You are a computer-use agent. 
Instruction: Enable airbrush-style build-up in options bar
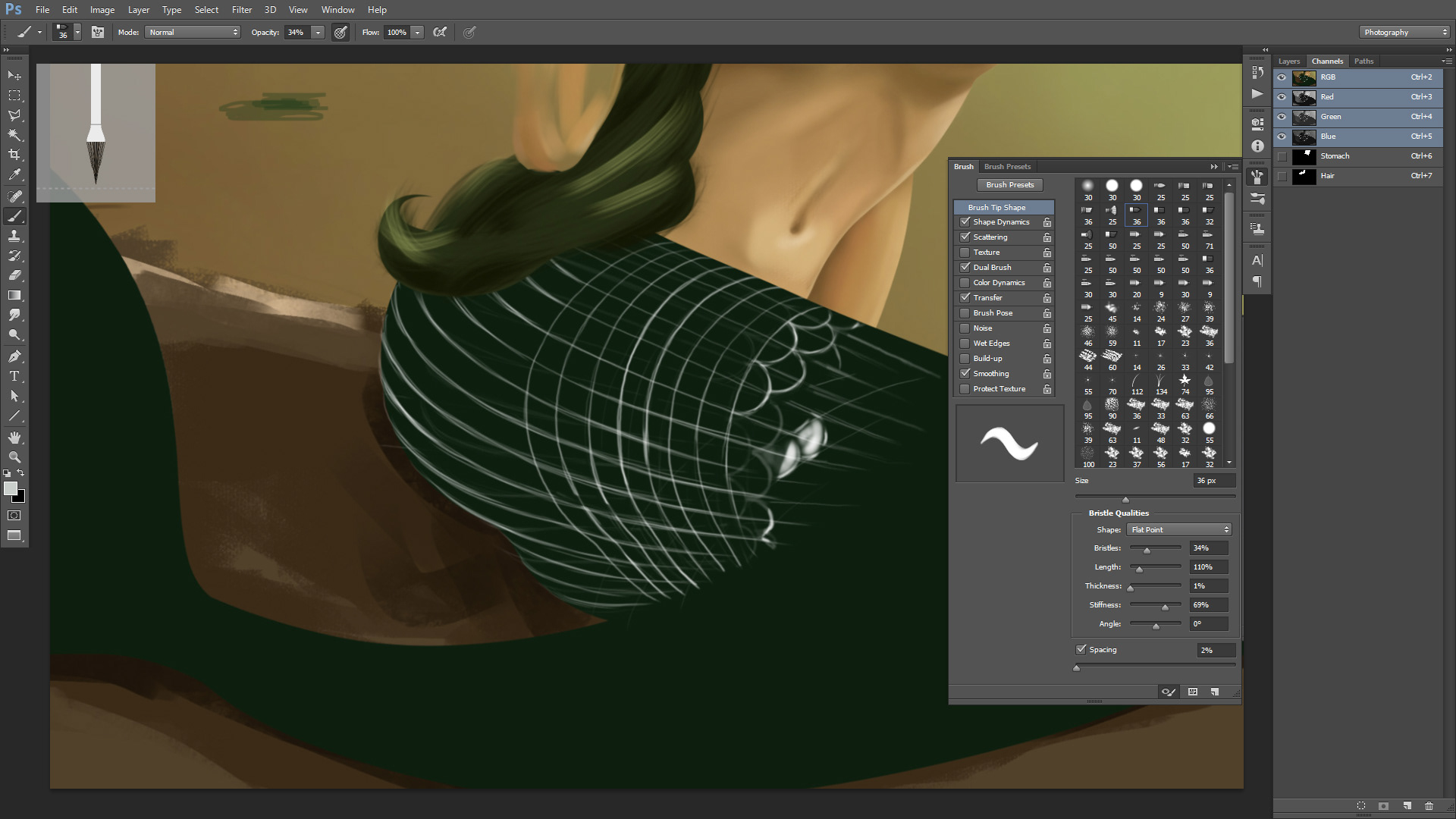coord(440,32)
